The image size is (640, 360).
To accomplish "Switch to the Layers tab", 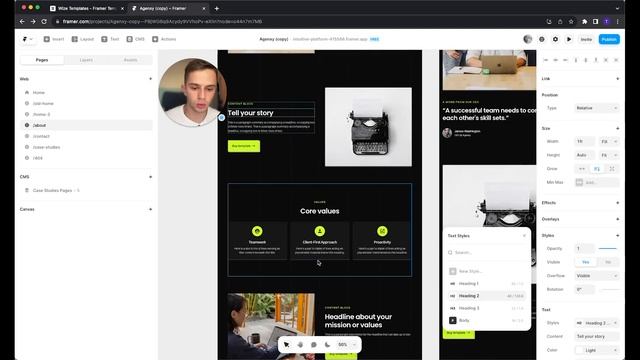I will [86, 60].
